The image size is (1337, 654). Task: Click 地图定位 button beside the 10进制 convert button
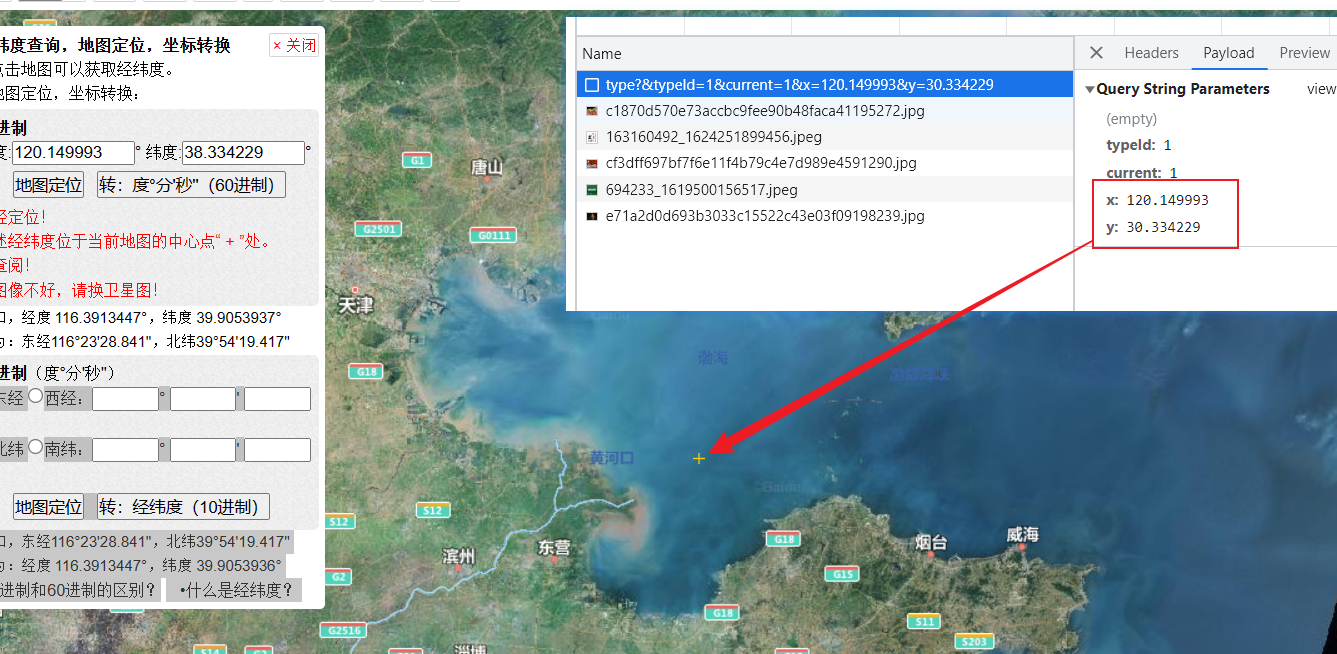pyautogui.click(x=48, y=507)
